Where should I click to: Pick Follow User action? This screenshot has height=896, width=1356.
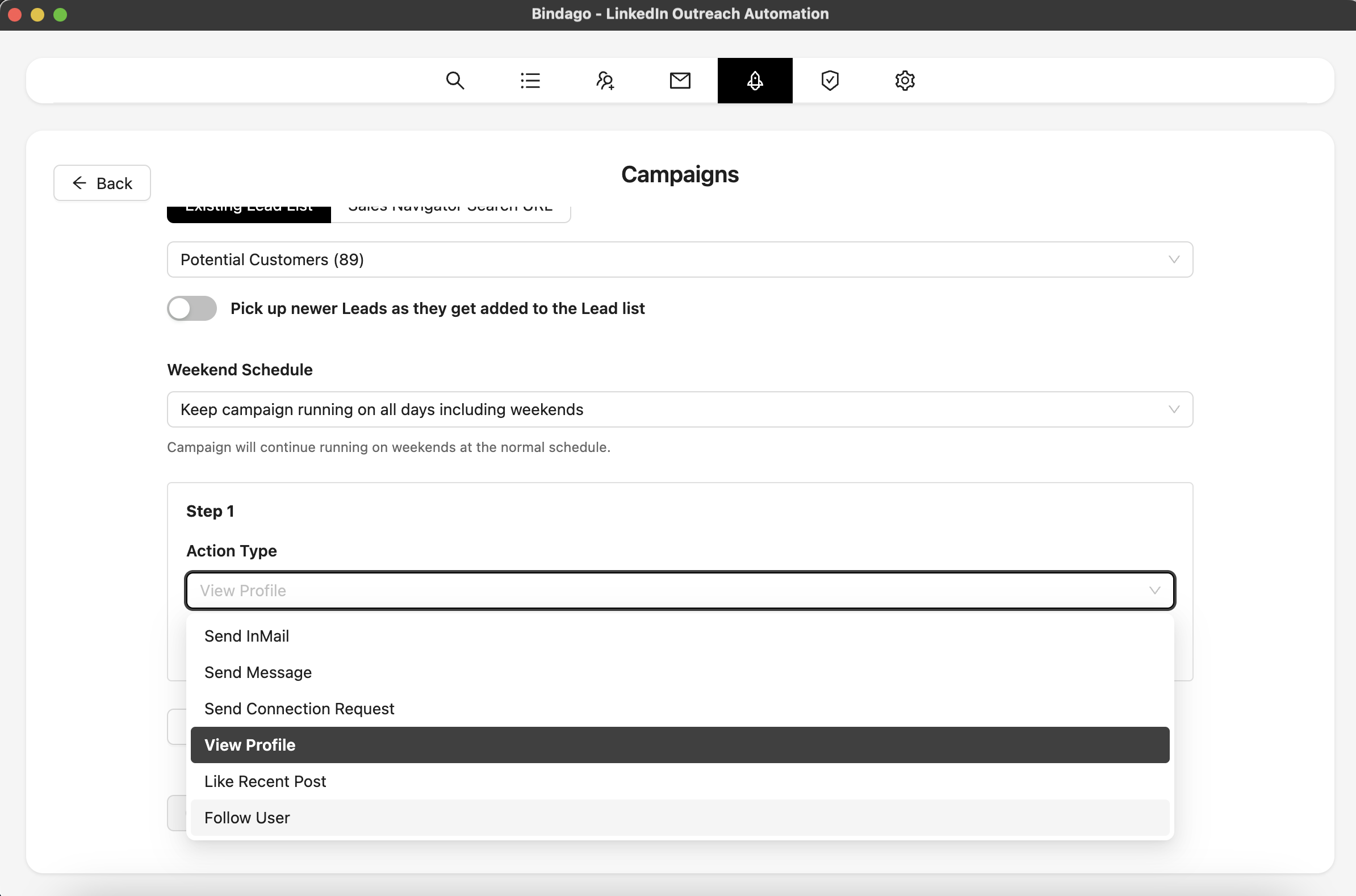(x=248, y=818)
